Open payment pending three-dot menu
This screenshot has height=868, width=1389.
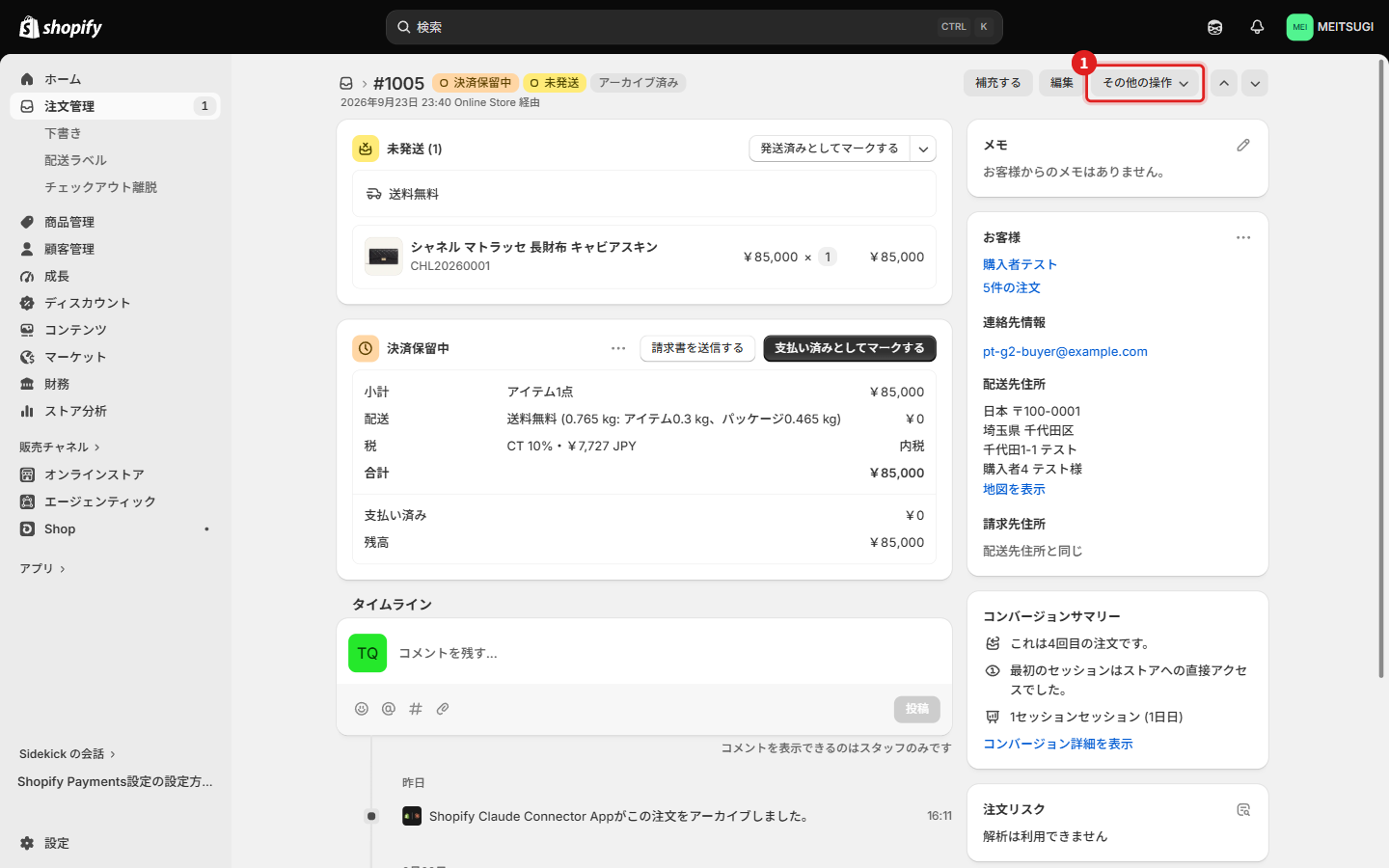pos(618,348)
